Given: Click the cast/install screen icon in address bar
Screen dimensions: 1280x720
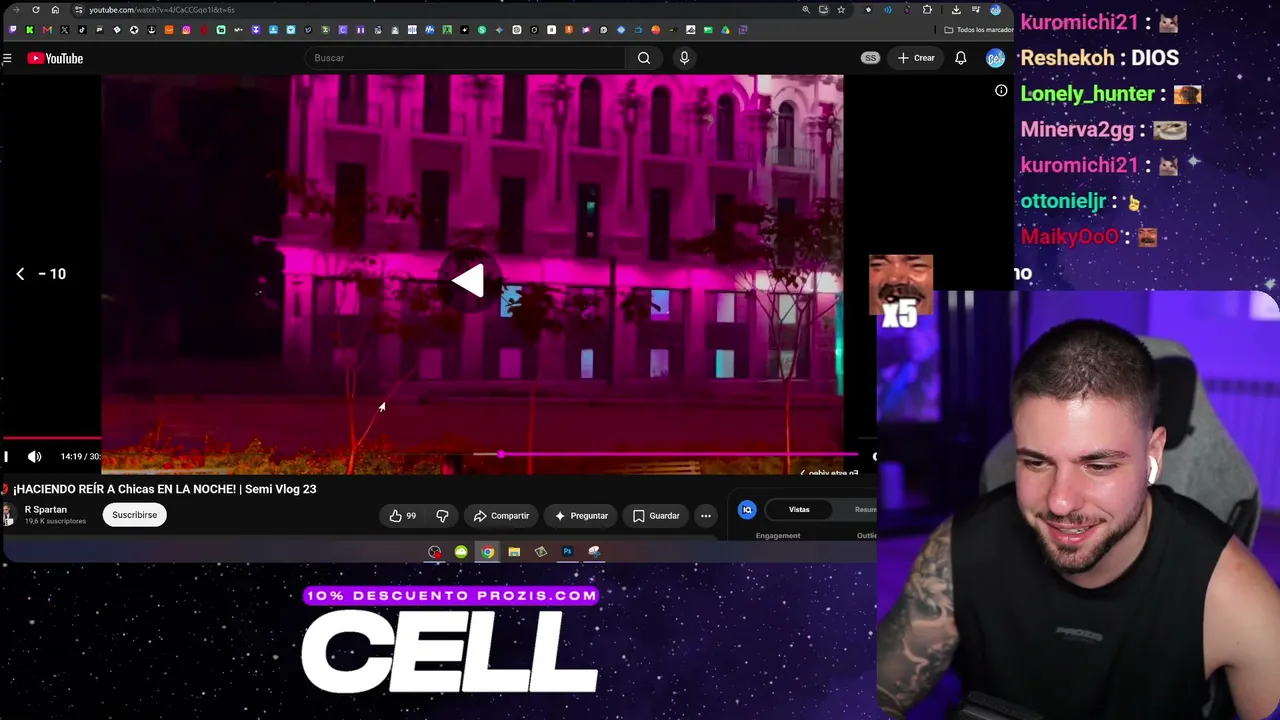Looking at the screenshot, I should (x=823, y=10).
